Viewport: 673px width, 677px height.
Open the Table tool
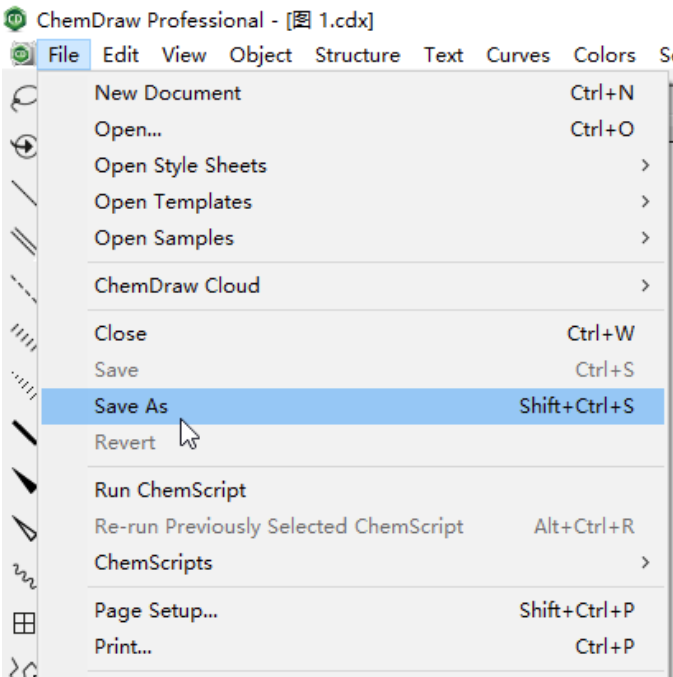pyautogui.click(x=23, y=623)
